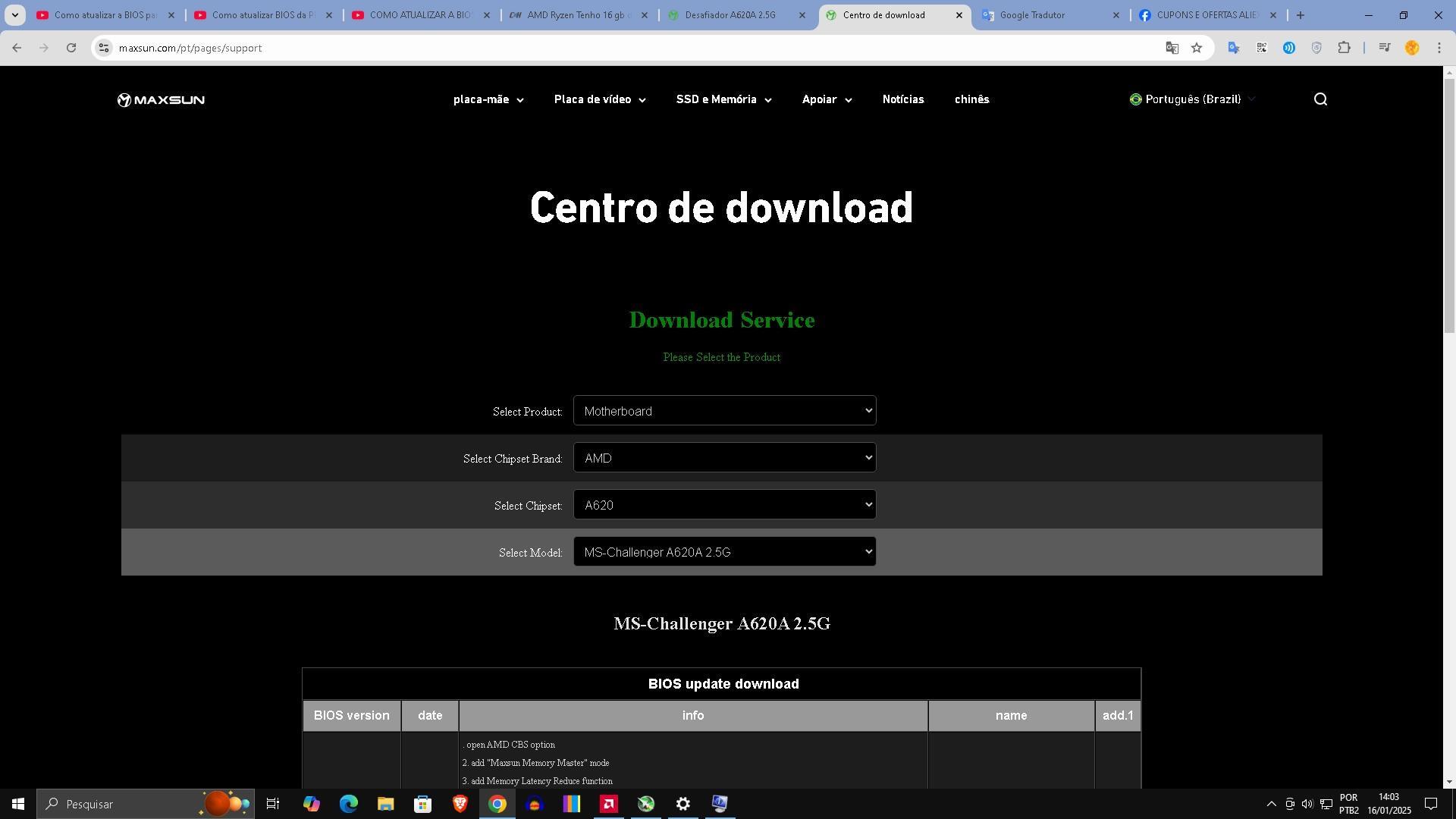The height and width of the screenshot is (819, 1456).
Task: Open Microsoft Store from the taskbar
Action: (x=422, y=804)
